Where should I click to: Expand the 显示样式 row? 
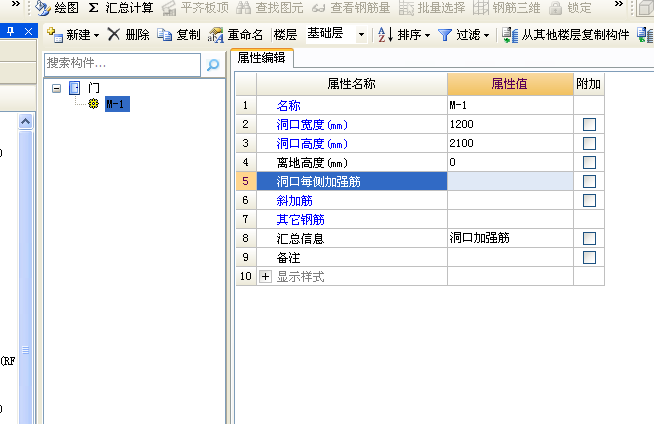(x=265, y=276)
